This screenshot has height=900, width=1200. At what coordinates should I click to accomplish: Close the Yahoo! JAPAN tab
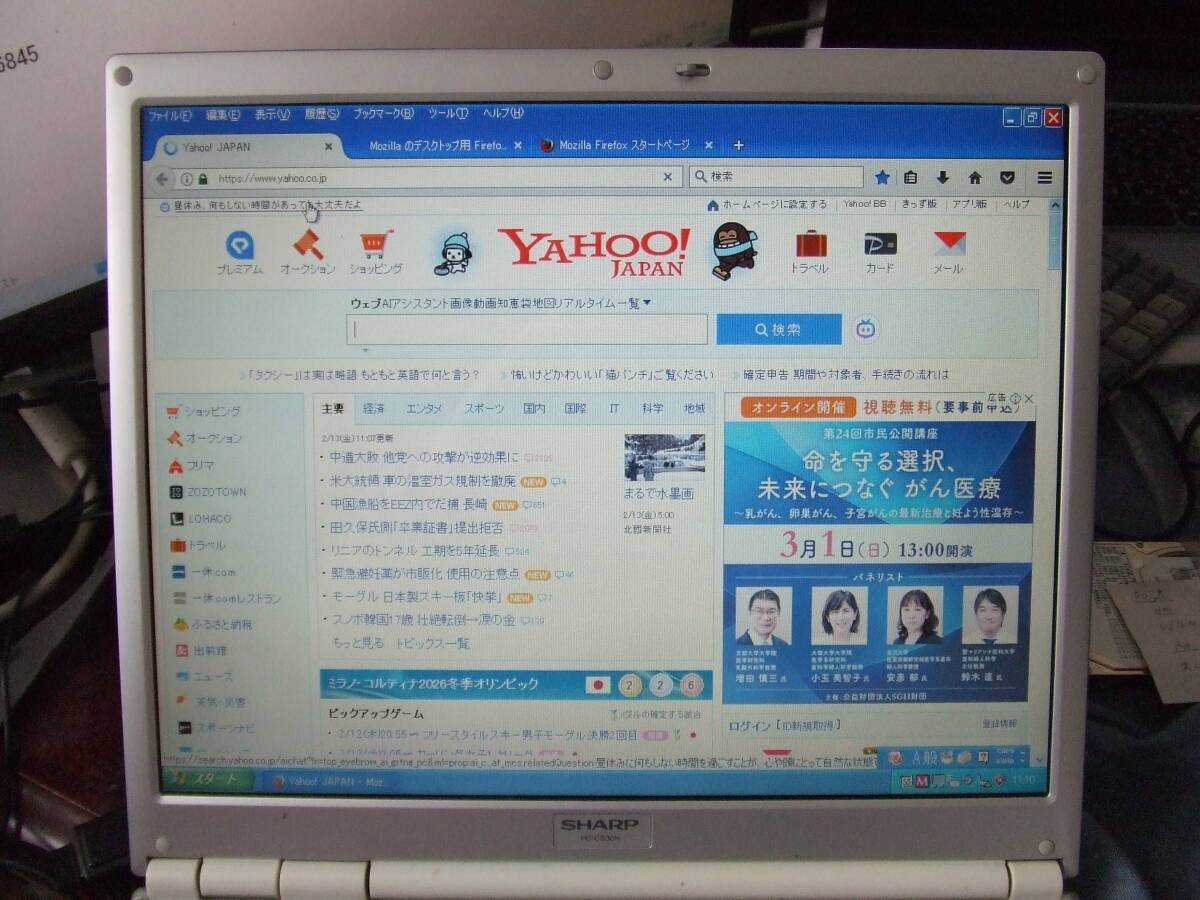pyautogui.click(x=328, y=146)
